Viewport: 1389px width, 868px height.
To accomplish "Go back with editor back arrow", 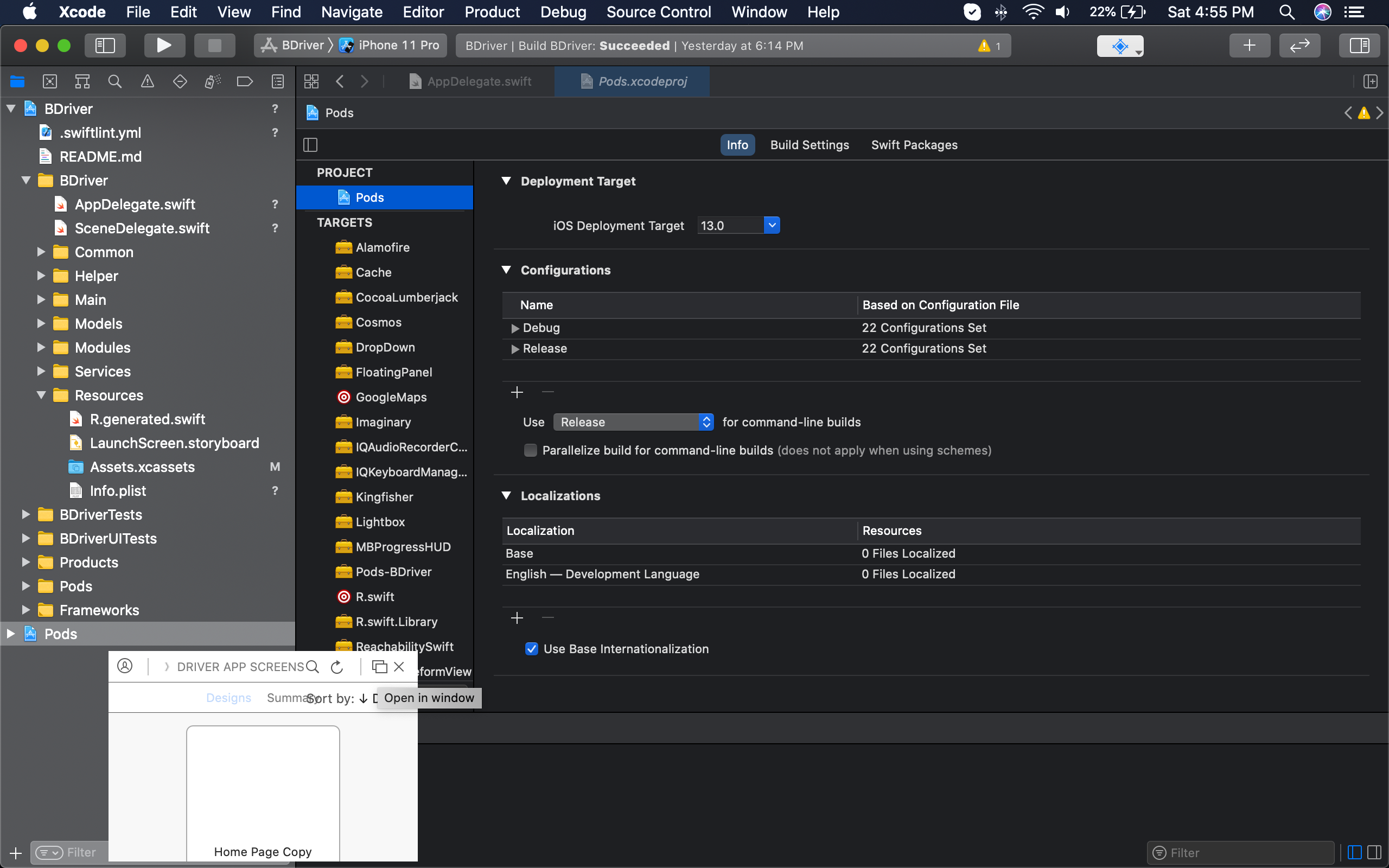I will pyautogui.click(x=340, y=81).
